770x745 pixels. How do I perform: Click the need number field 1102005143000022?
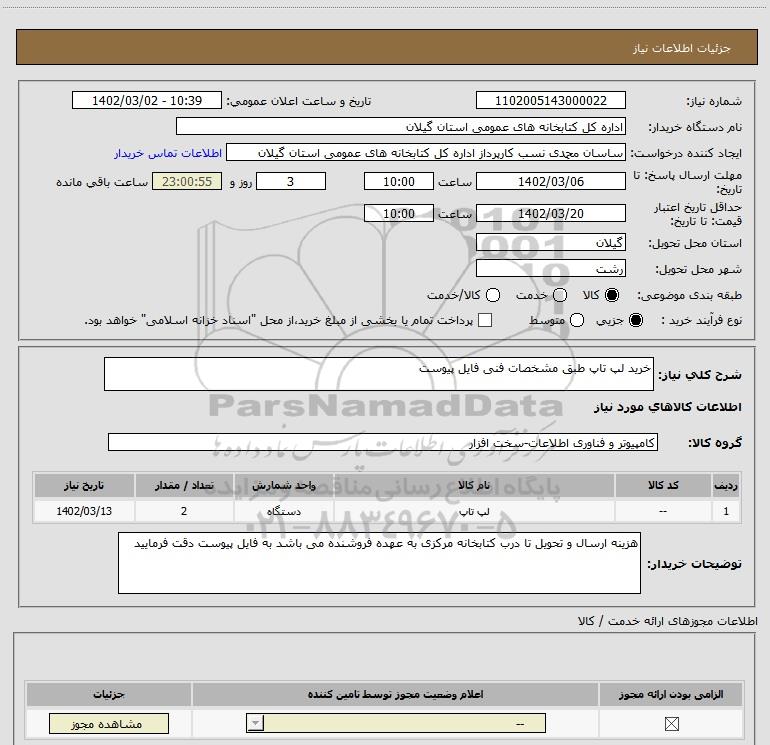click(550, 101)
